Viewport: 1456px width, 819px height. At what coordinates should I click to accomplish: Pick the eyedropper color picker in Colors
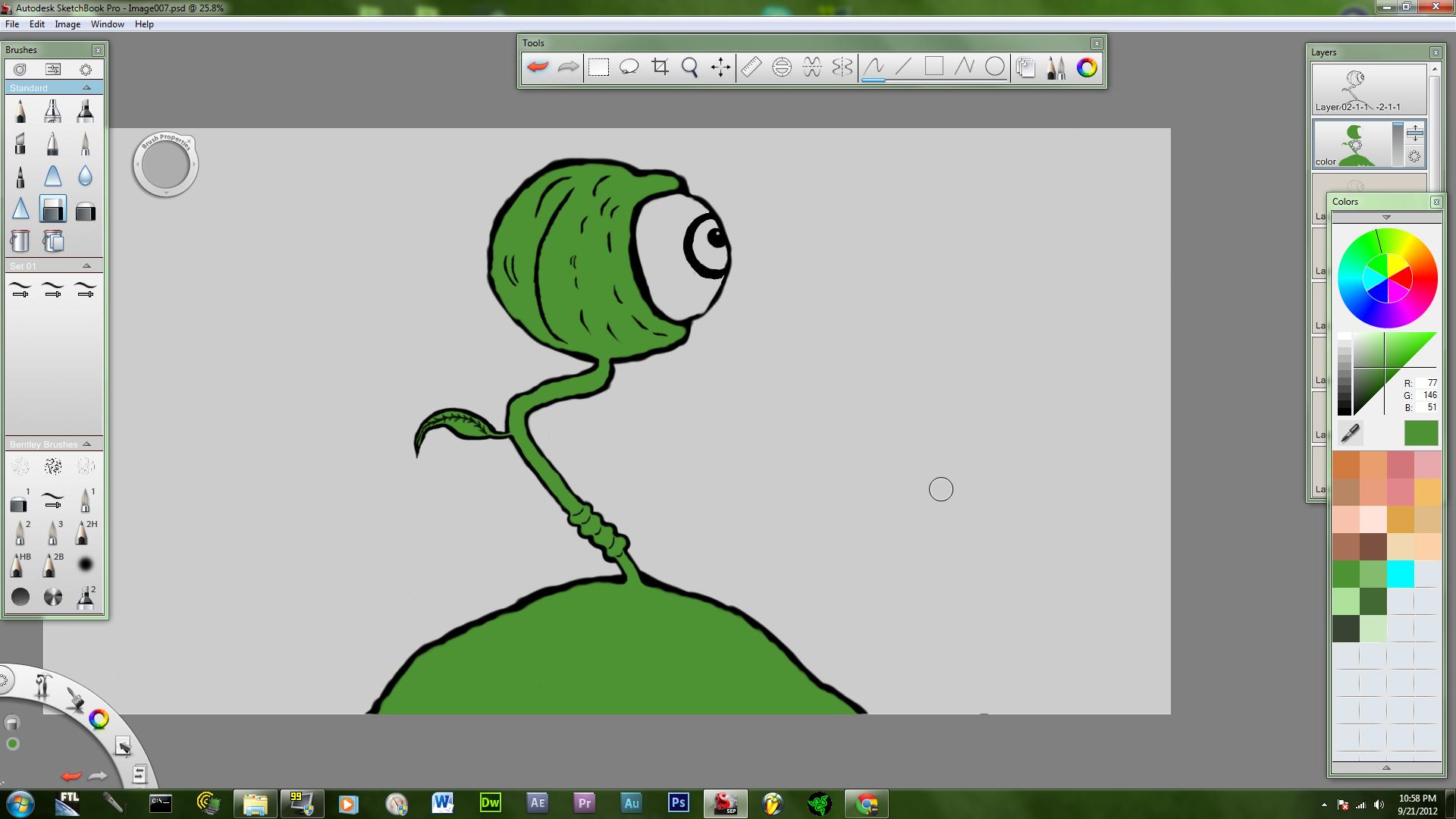click(x=1350, y=433)
